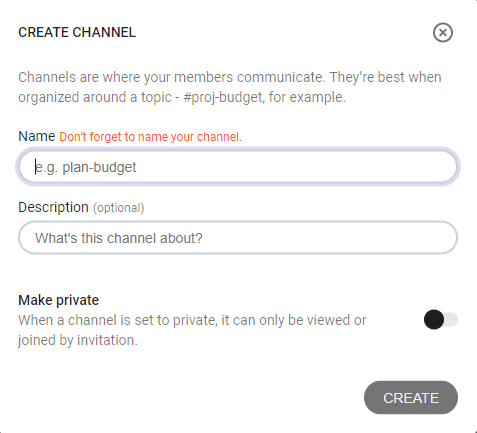Click the "#proj-budget" example text
Screen dimensions: 477x433
(x=223, y=97)
